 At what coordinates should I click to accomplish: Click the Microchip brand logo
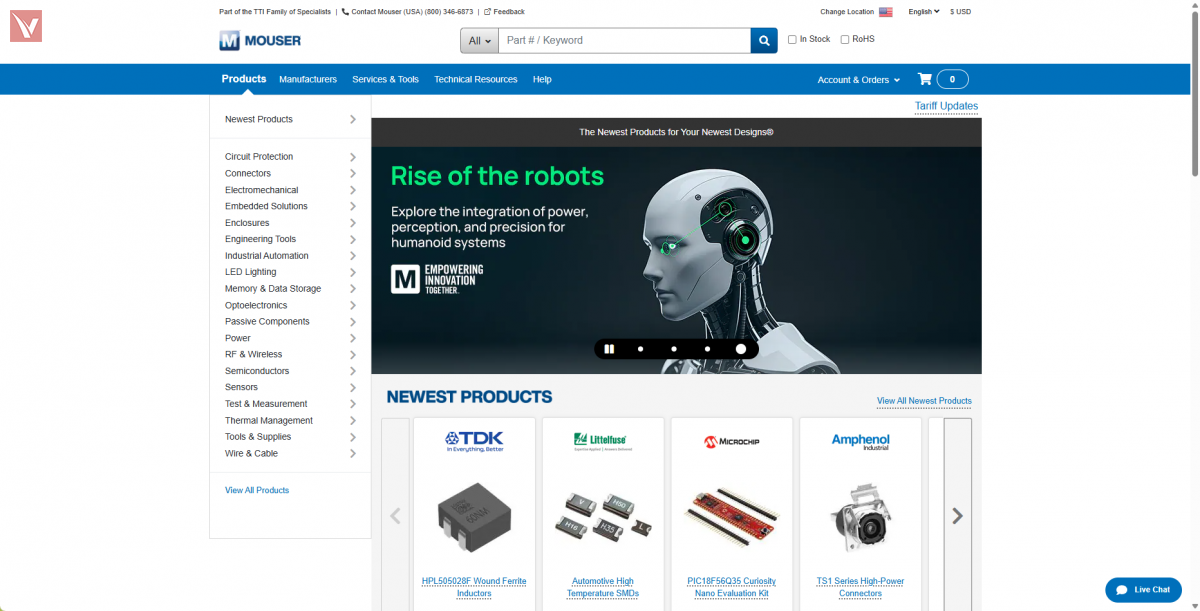coord(732,441)
